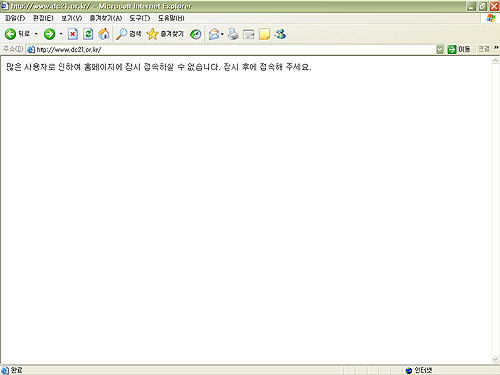Viewport: 500px width, 375px height.
Task: Open the History clock icon
Action: coord(196,34)
